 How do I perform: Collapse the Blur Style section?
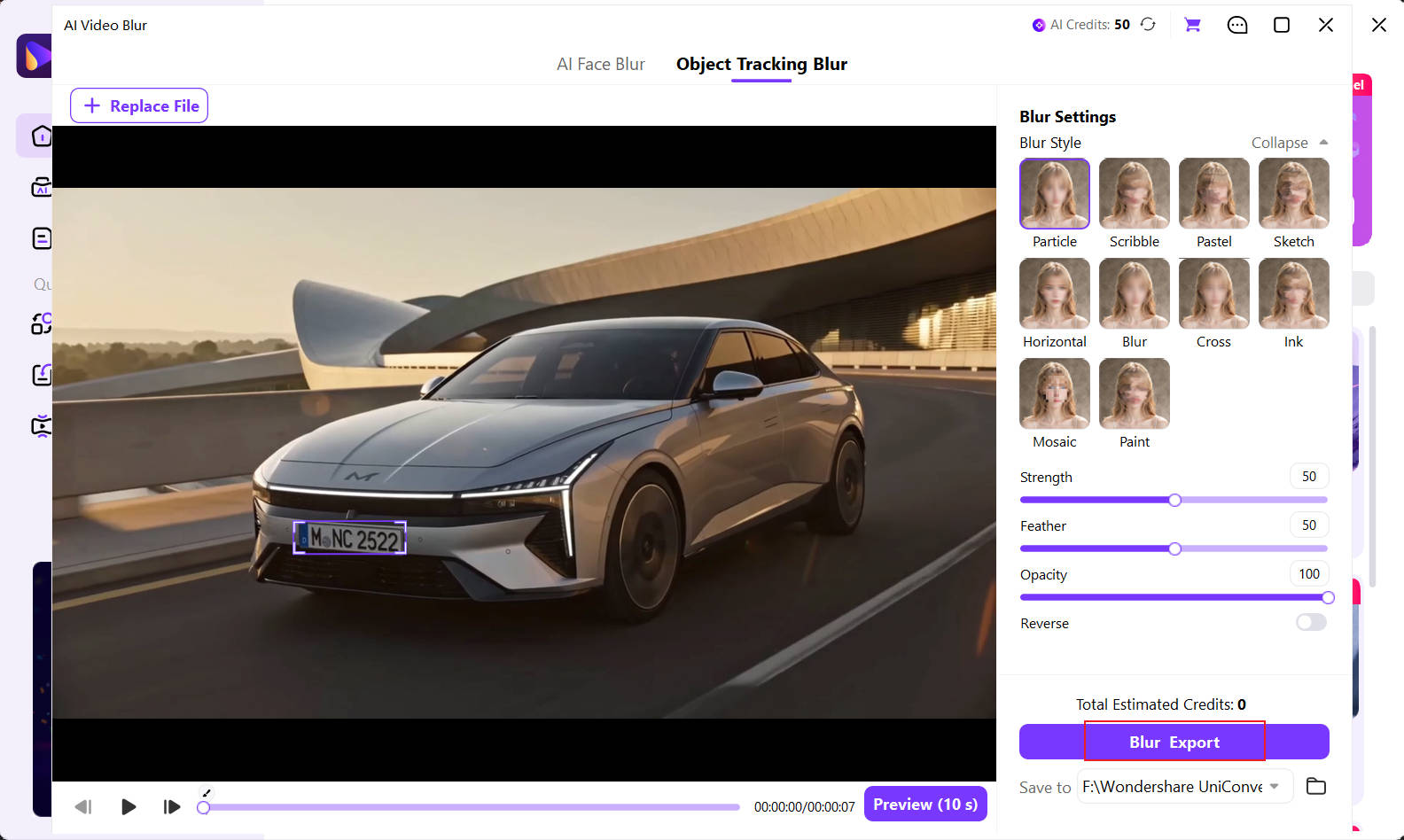pyautogui.click(x=1290, y=143)
